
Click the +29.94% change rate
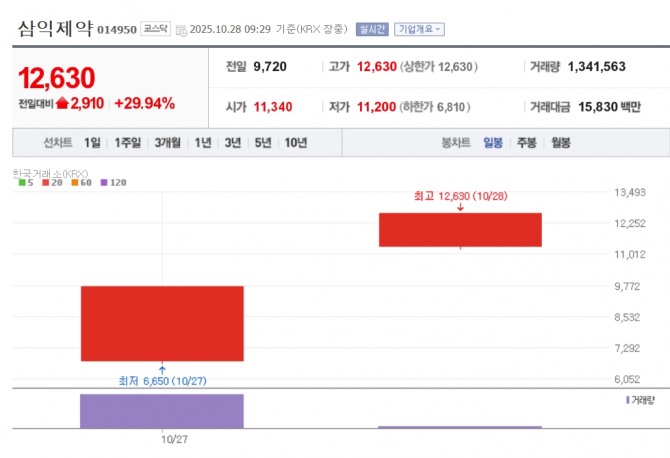[x=144, y=103]
